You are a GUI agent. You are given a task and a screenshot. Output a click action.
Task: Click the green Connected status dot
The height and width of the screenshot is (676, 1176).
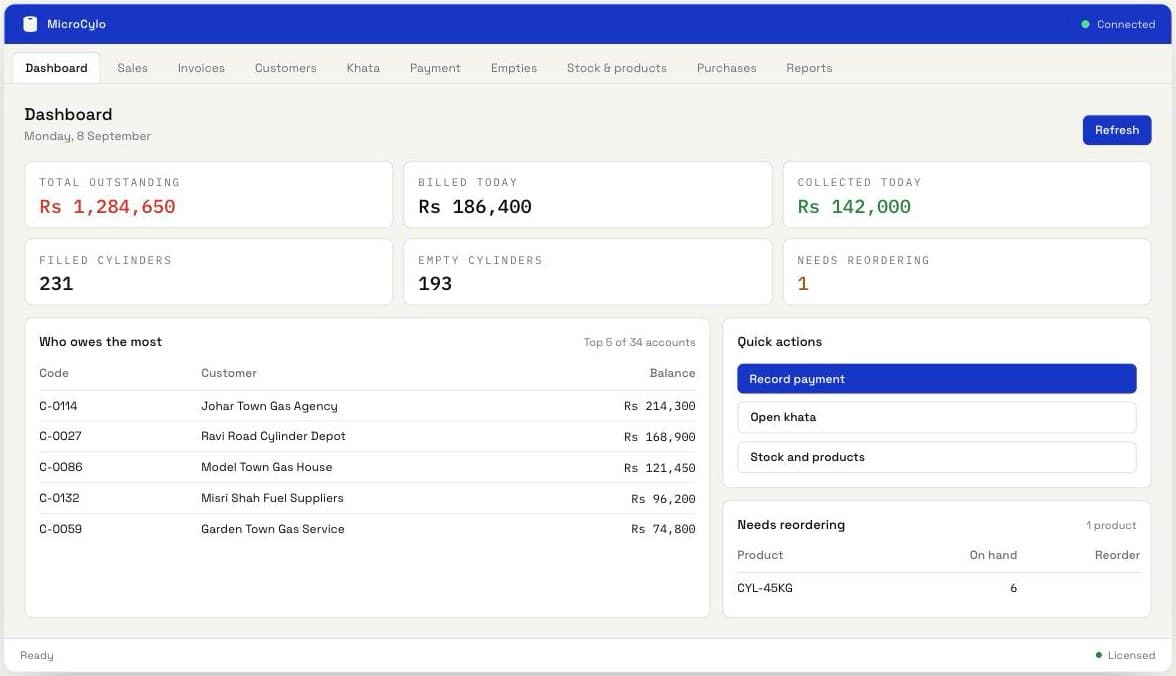pos(1084,25)
